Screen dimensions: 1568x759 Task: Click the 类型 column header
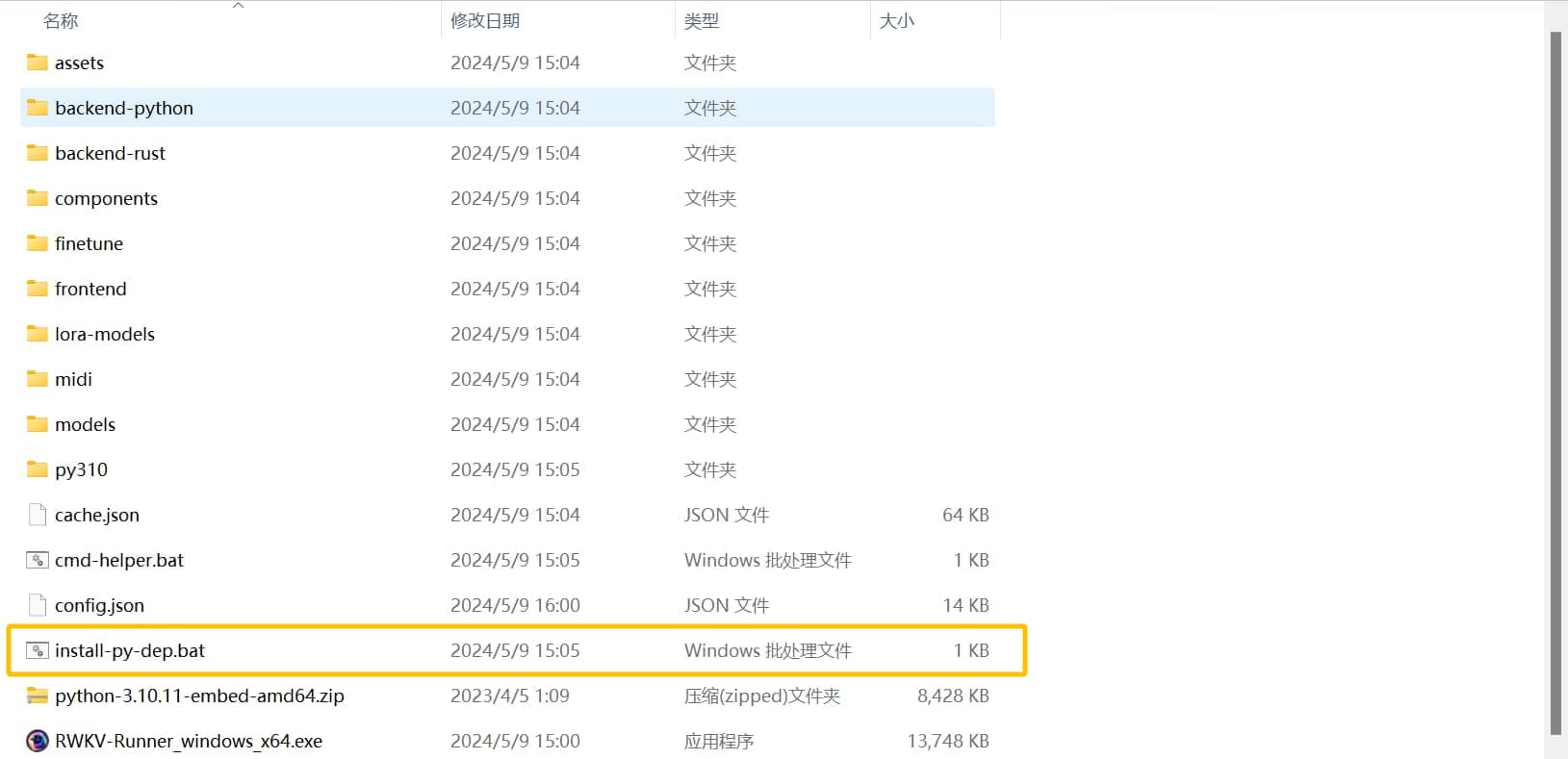click(x=702, y=21)
